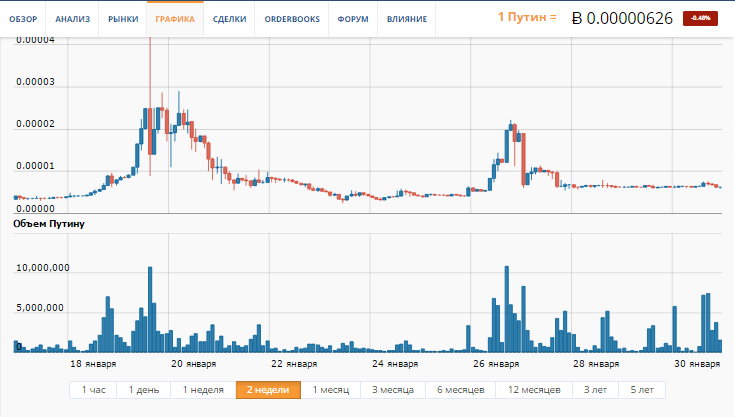Show the 3 месяца chart period

click(x=394, y=390)
